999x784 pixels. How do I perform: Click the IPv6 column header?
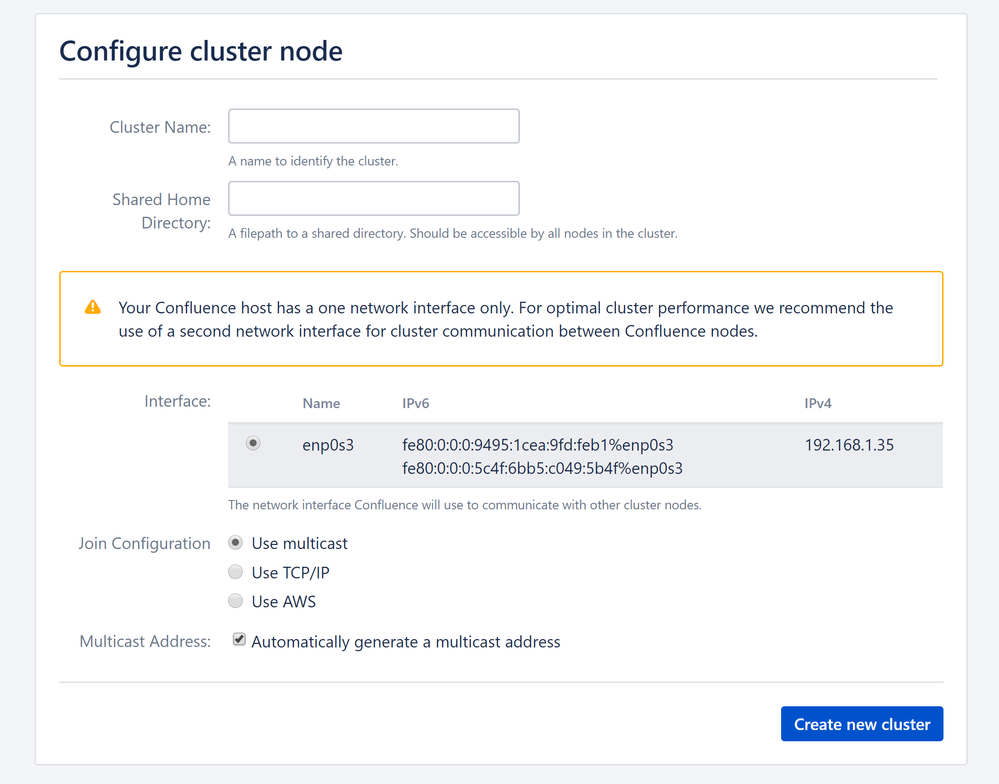coord(415,403)
